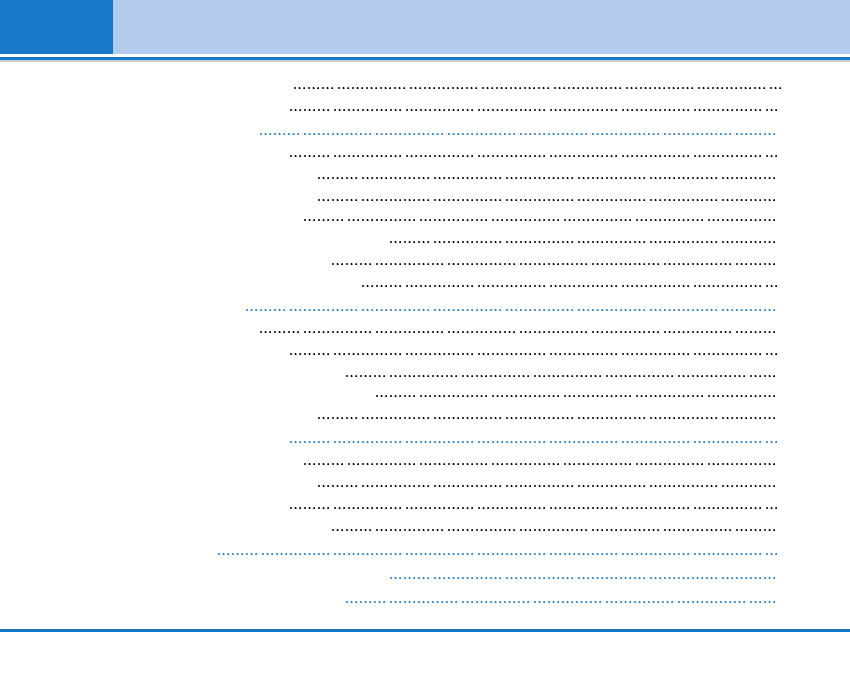Open black dotted line just below third blue entry
The width and height of the screenshot is (850, 680).
pyautogui.click(x=539, y=464)
